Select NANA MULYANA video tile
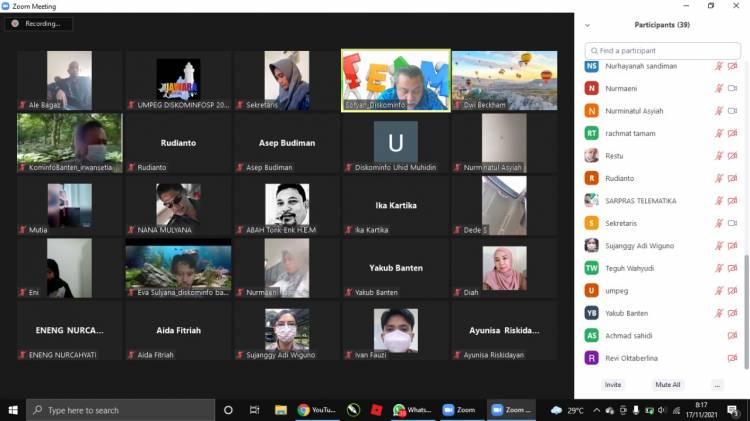The image size is (750, 421). pyautogui.click(x=178, y=205)
